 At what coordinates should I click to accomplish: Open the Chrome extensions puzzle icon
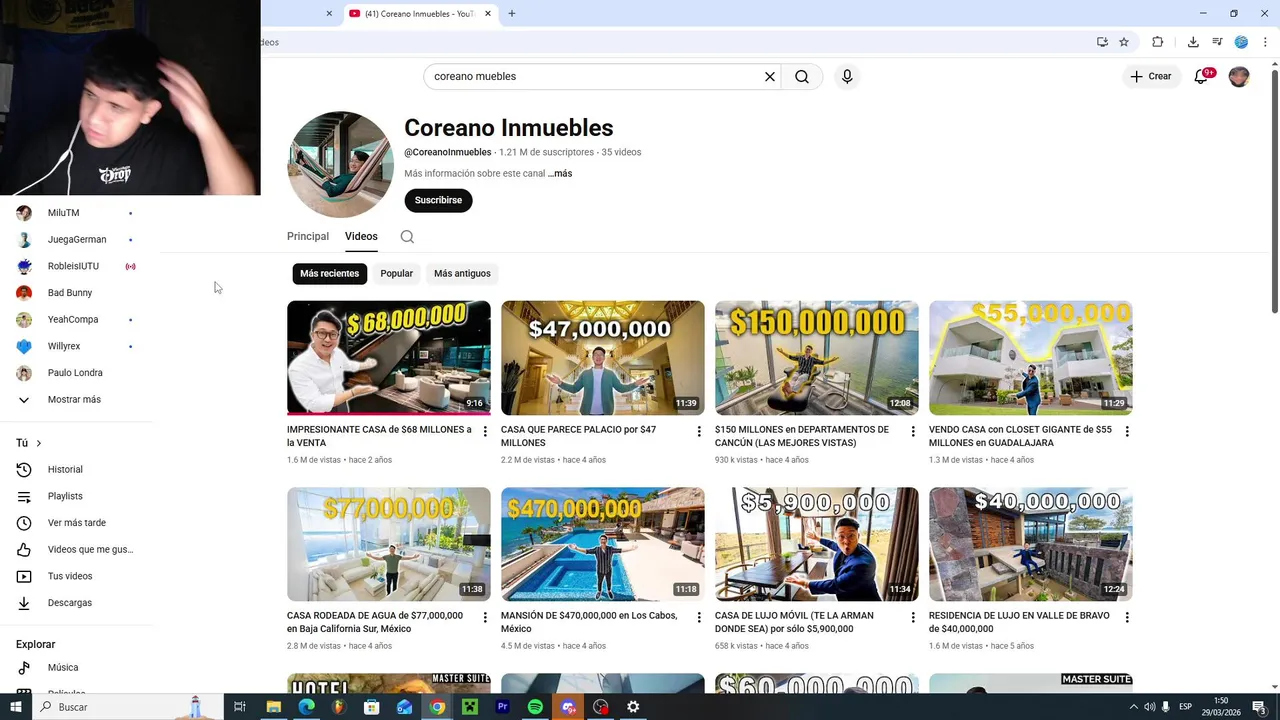click(1157, 42)
